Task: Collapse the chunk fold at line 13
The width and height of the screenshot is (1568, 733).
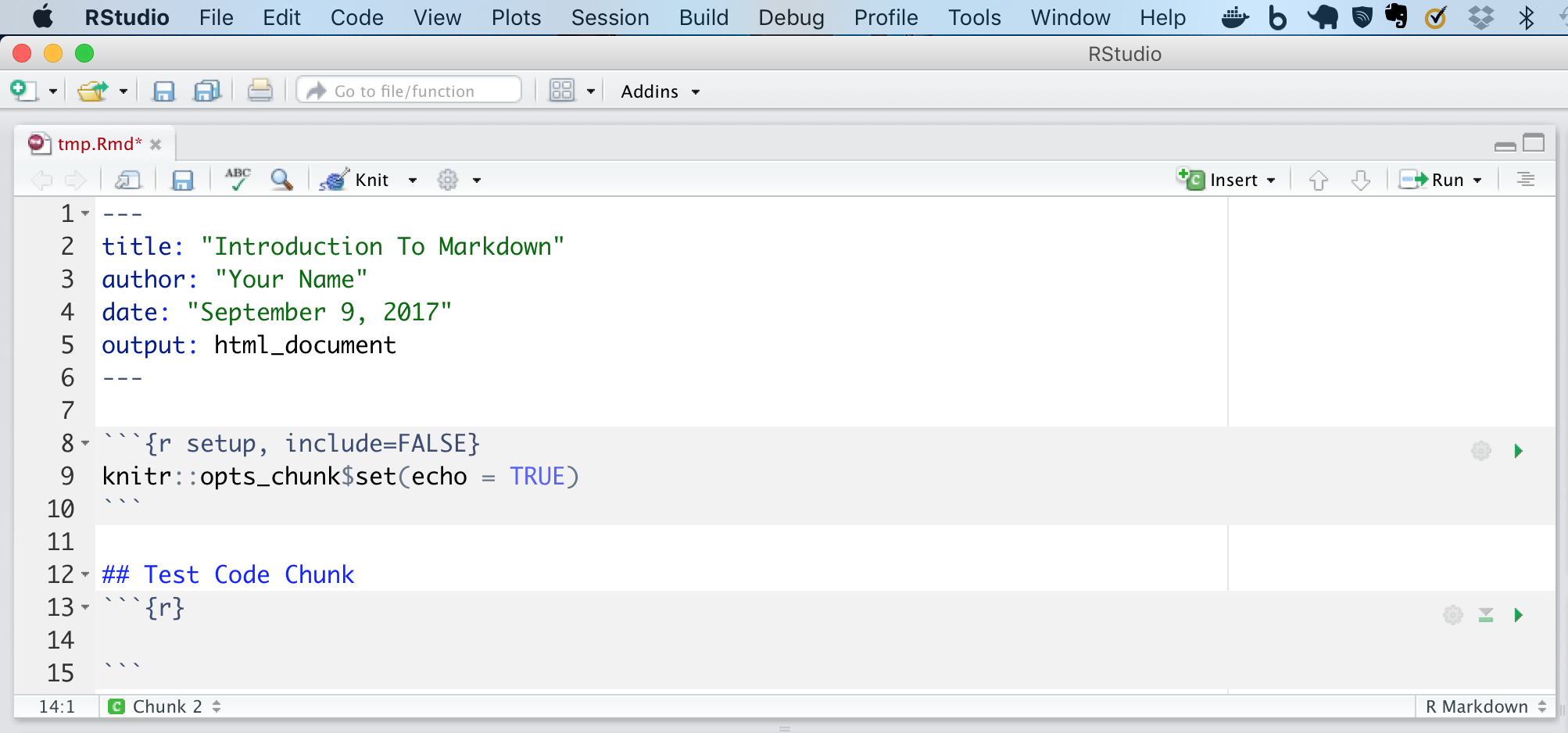Action: pos(85,607)
